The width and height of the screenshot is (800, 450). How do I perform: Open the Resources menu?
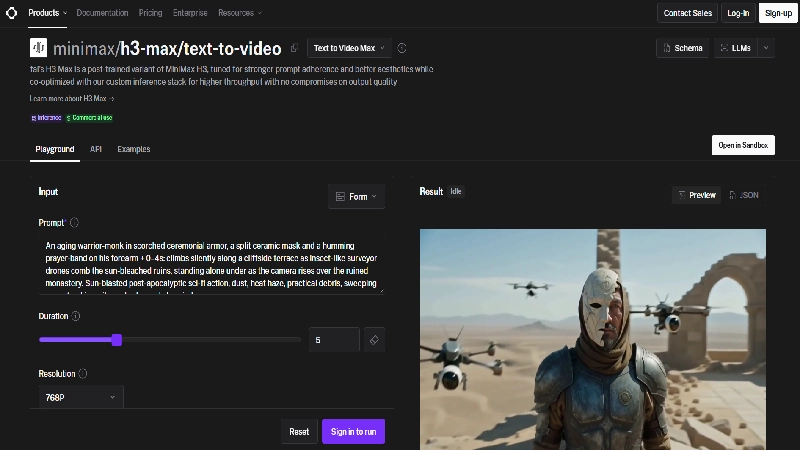[x=240, y=13]
